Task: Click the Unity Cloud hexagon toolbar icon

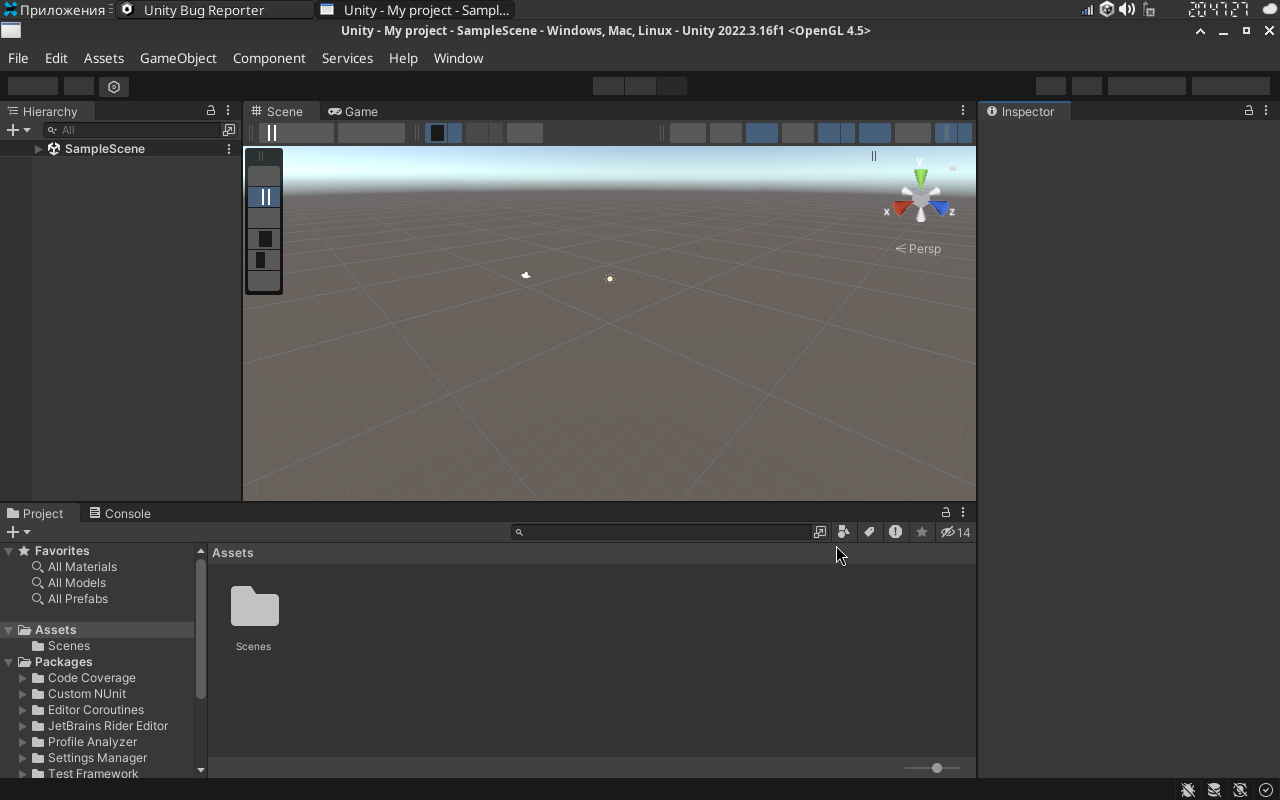Action: pos(114,87)
